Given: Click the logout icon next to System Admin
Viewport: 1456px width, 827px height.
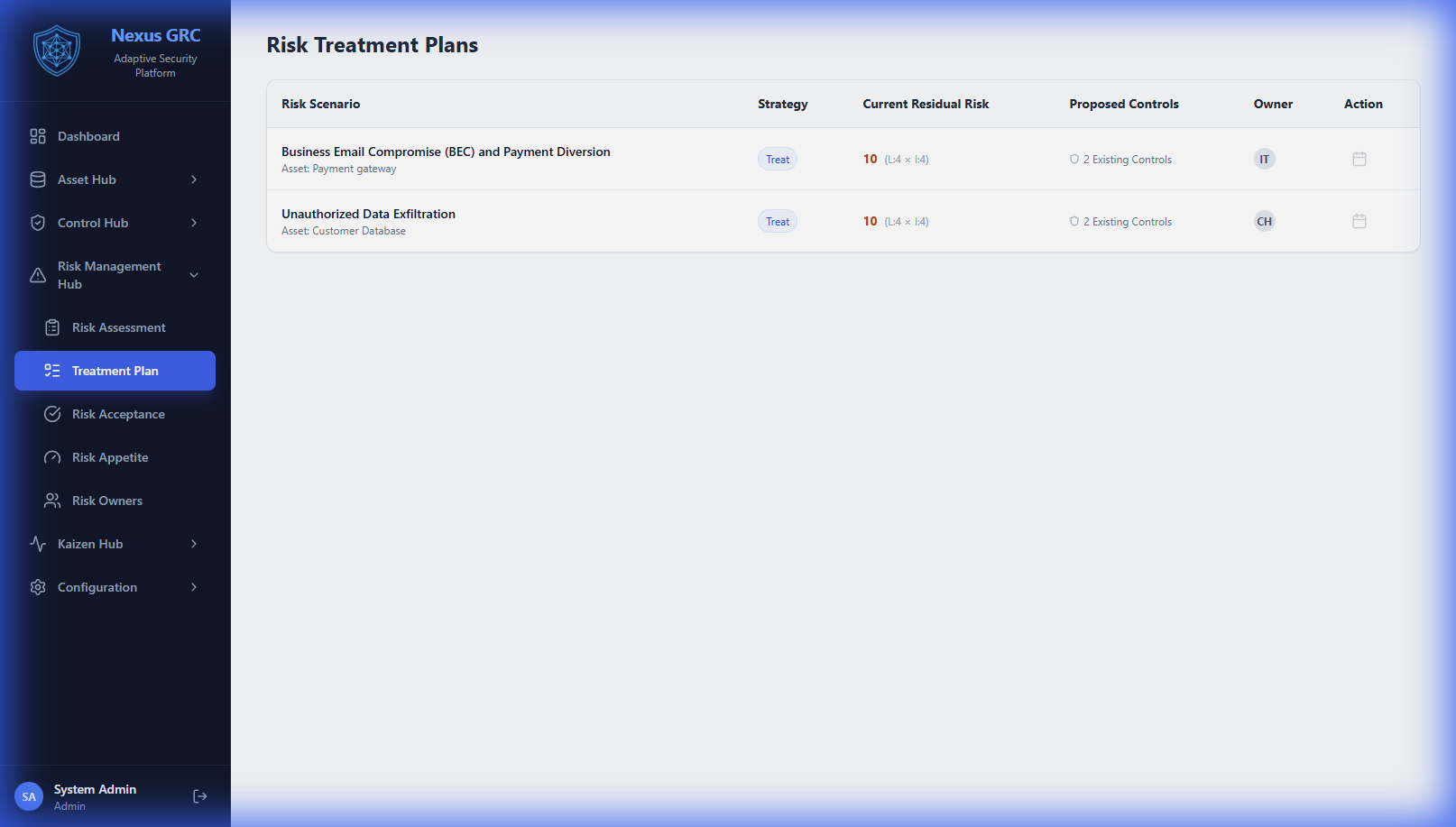Looking at the screenshot, I should pos(199,795).
